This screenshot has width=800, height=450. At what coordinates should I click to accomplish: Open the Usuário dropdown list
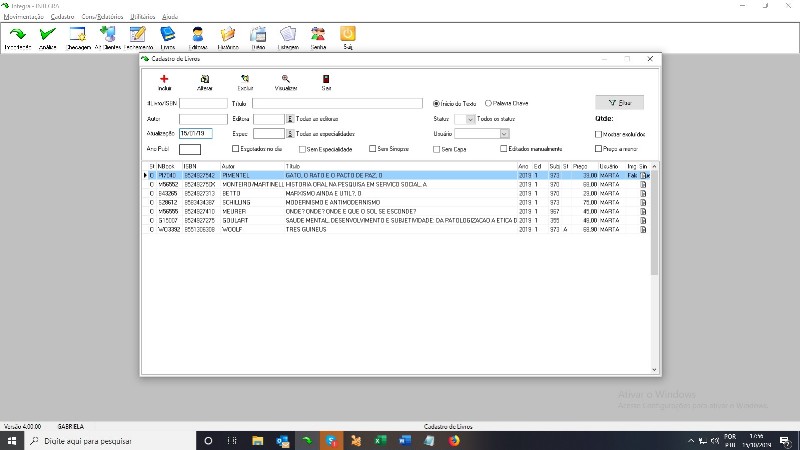(504, 133)
